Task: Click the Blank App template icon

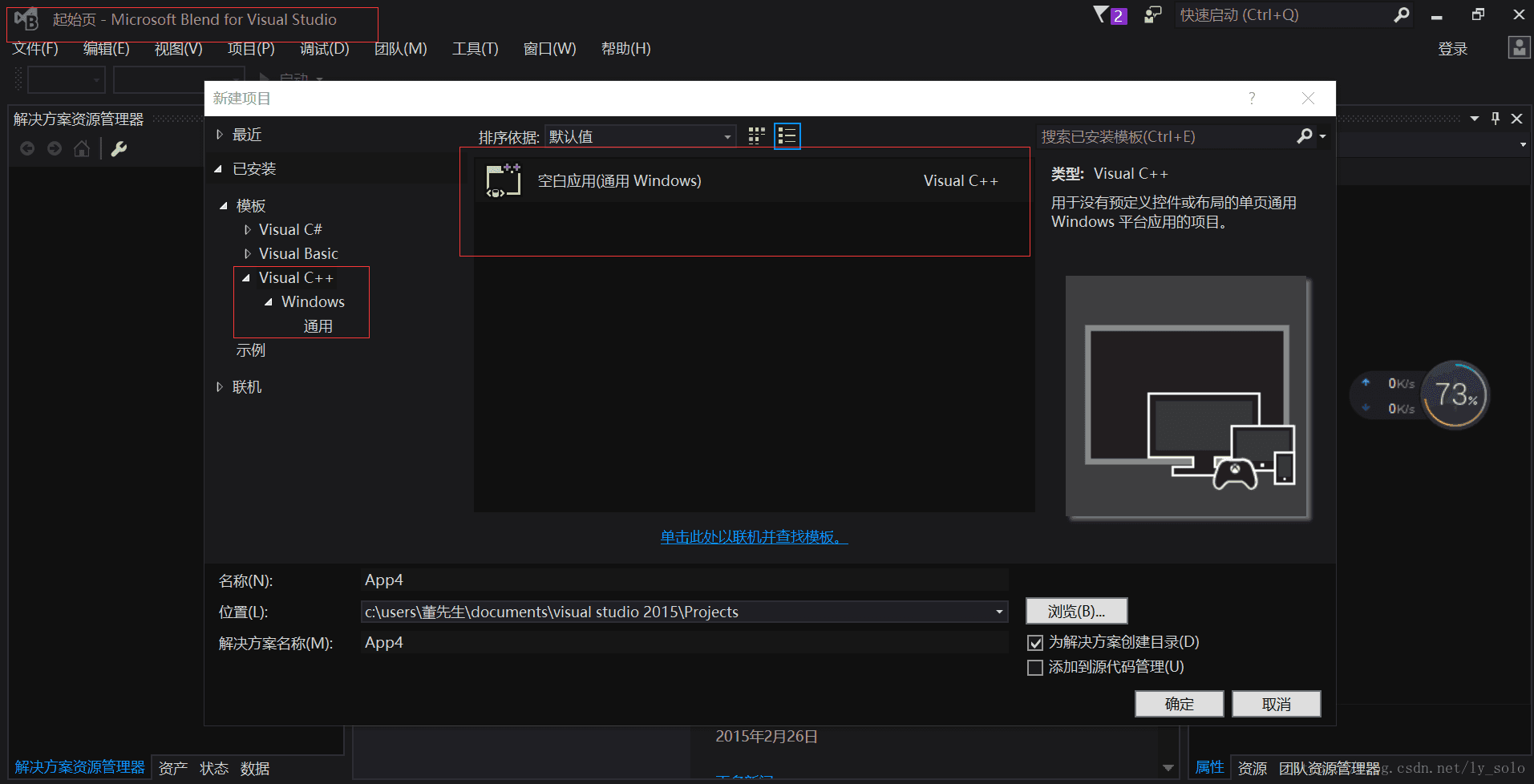Action: [504, 180]
